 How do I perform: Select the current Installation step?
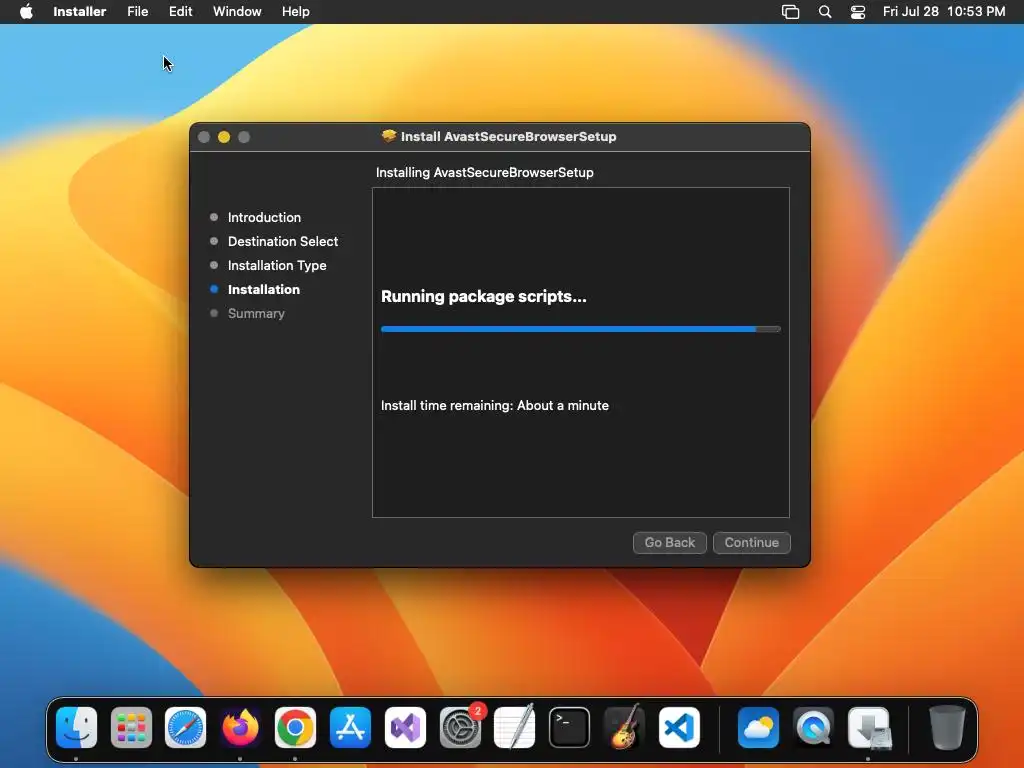click(x=263, y=289)
